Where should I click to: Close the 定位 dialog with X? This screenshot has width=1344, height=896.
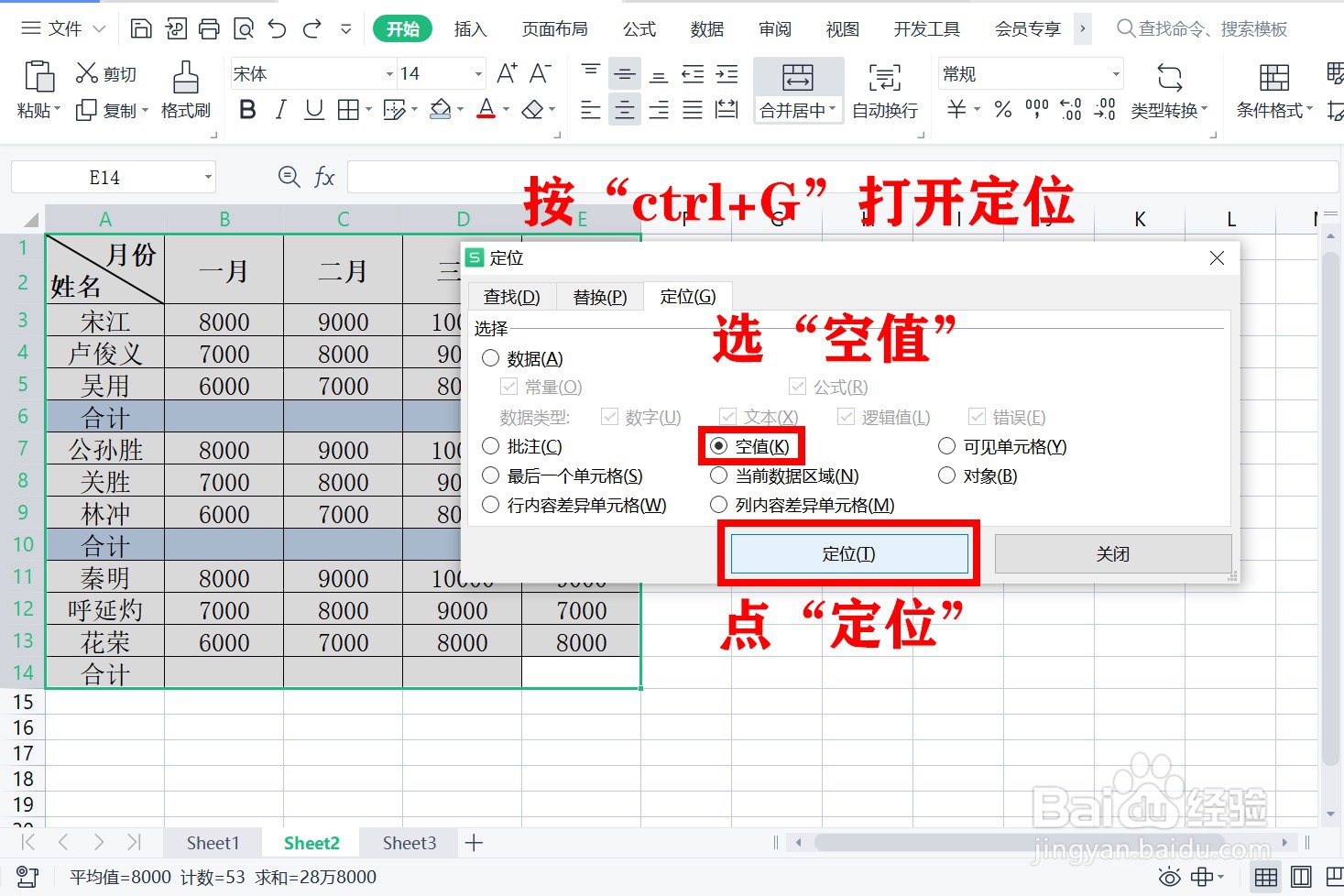[x=1217, y=258]
